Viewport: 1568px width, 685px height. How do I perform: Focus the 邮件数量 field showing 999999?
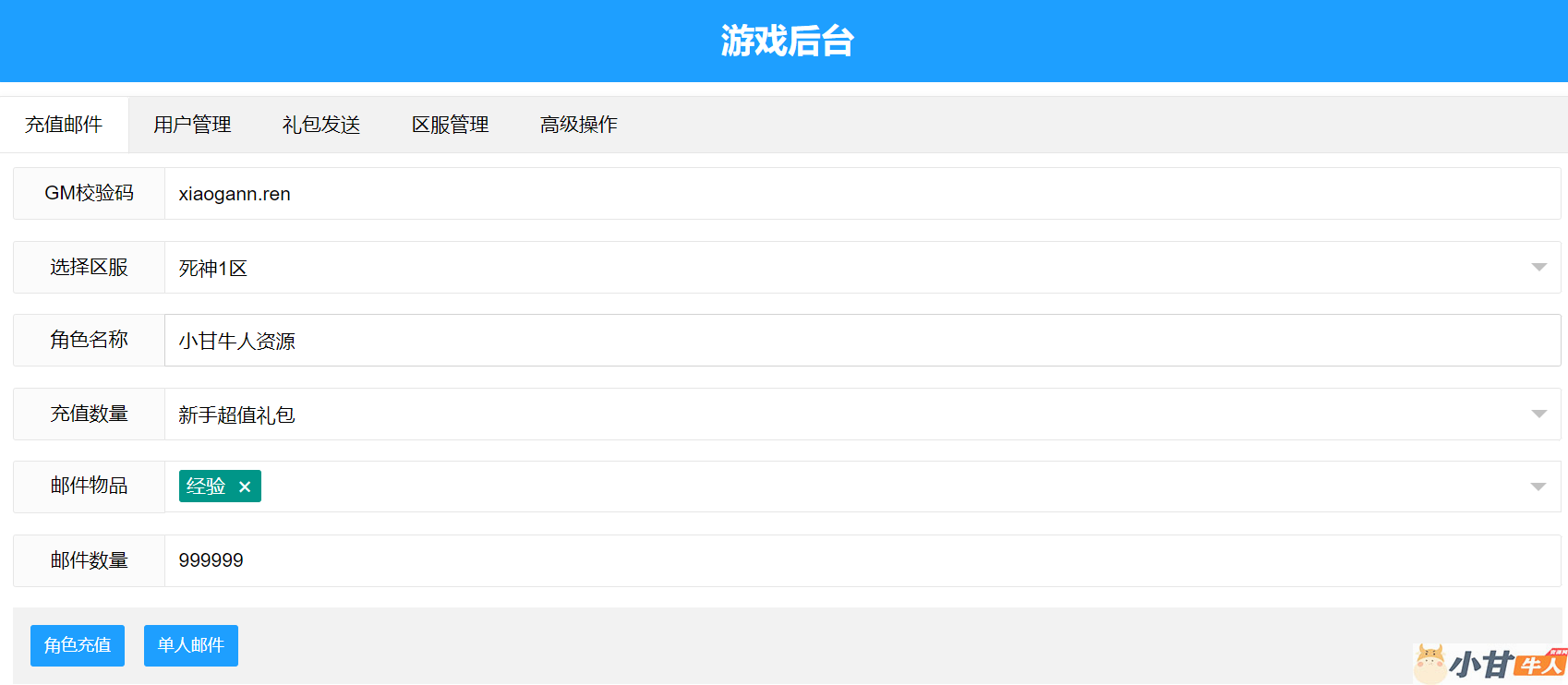pyautogui.click(x=859, y=560)
